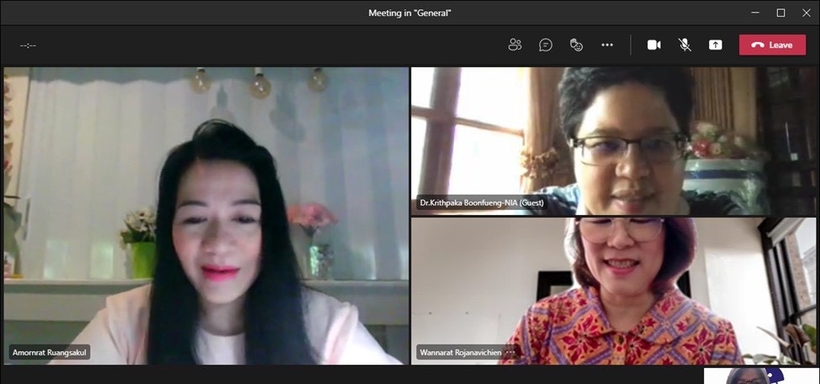The width and height of the screenshot is (820, 384).
Task: Open the self-view thumbnail at bottom corner
Action: 761,376
